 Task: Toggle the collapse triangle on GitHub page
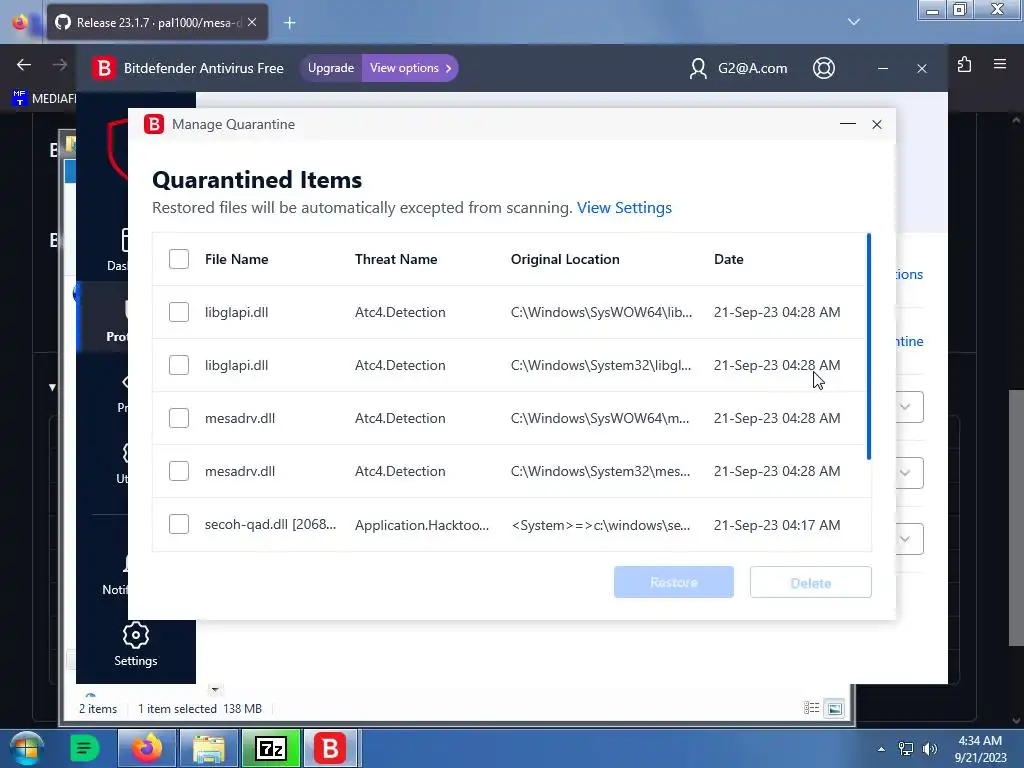pyautogui.click(x=52, y=387)
